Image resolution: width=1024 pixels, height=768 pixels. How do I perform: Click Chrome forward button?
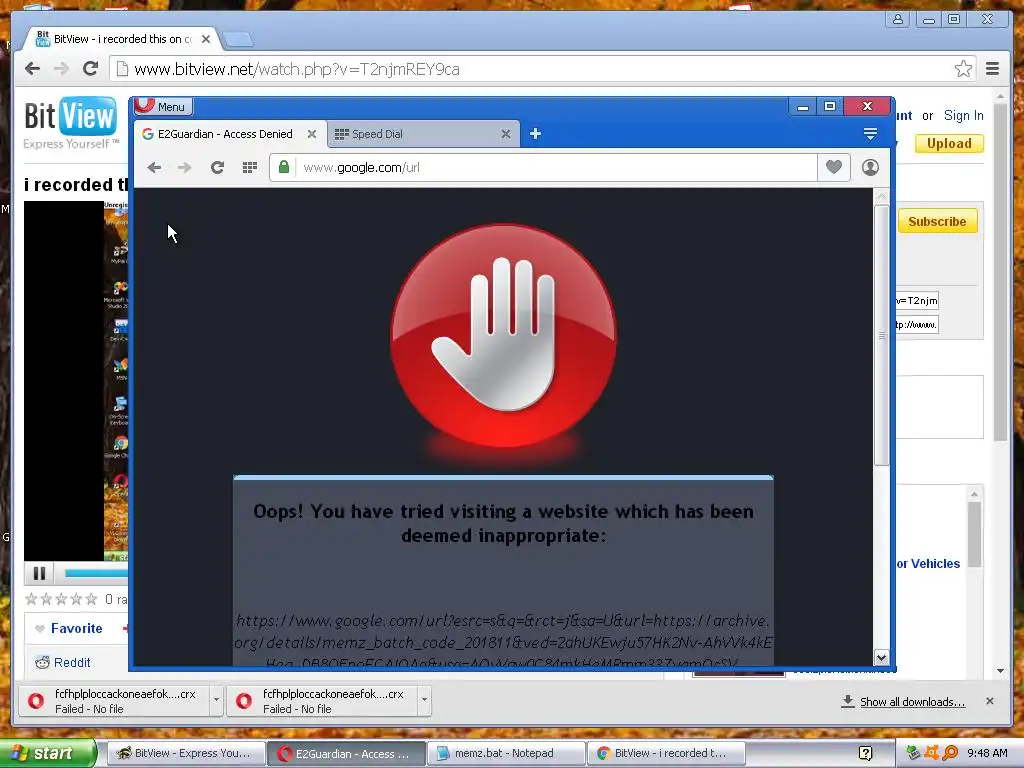click(61, 69)
